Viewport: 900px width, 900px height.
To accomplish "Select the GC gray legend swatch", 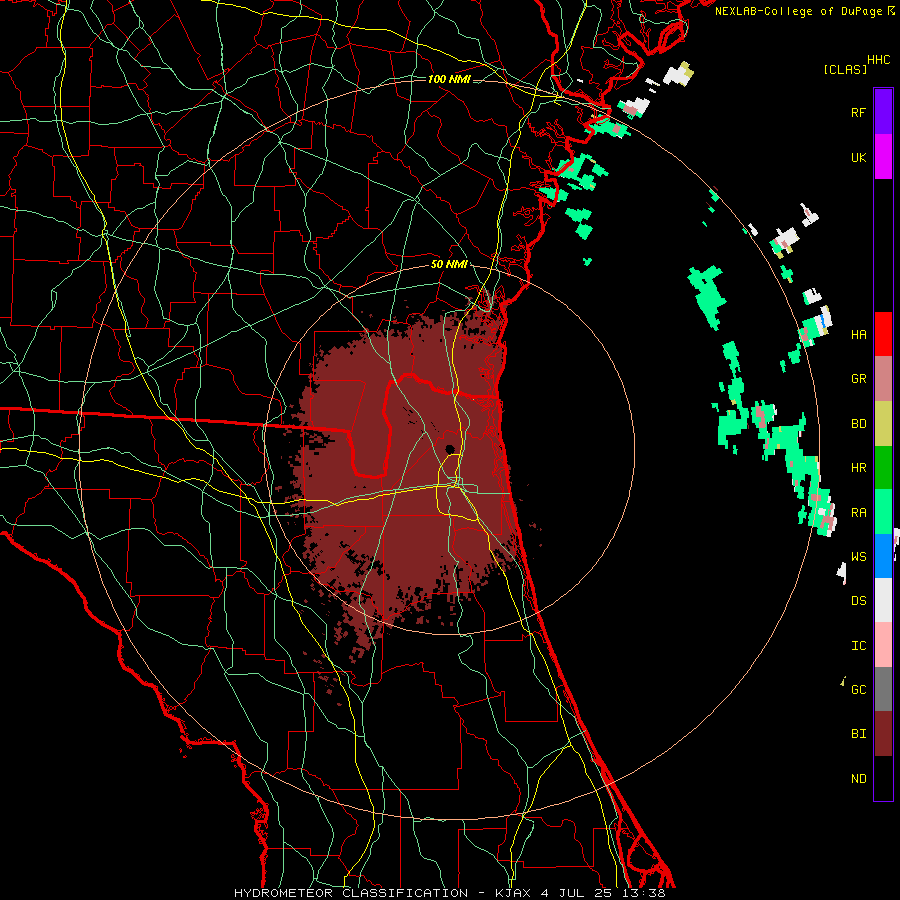I will pyautogui.click(x=883, y=689).
